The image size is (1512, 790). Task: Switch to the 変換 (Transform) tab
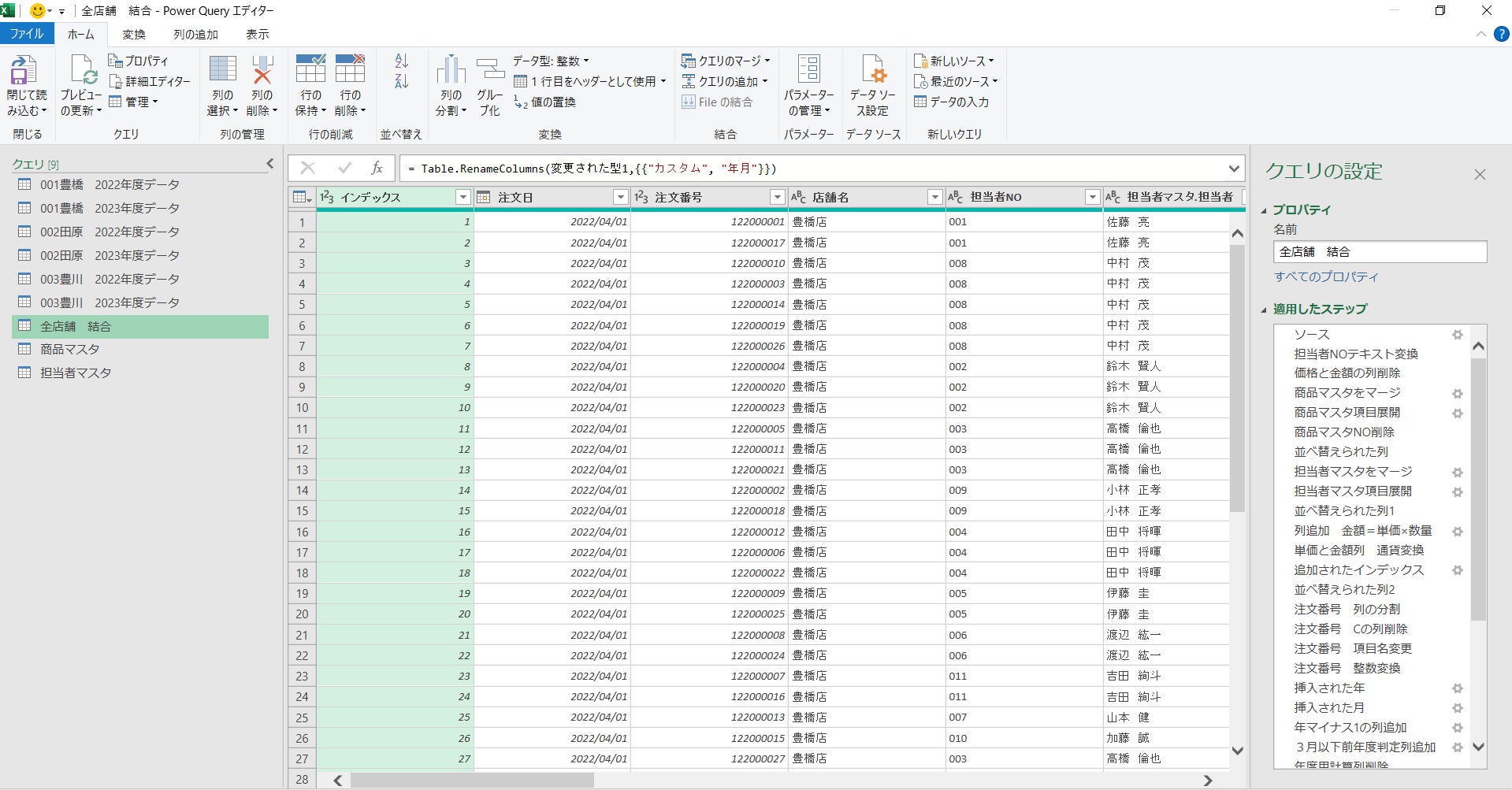click(x=134, y=35)
